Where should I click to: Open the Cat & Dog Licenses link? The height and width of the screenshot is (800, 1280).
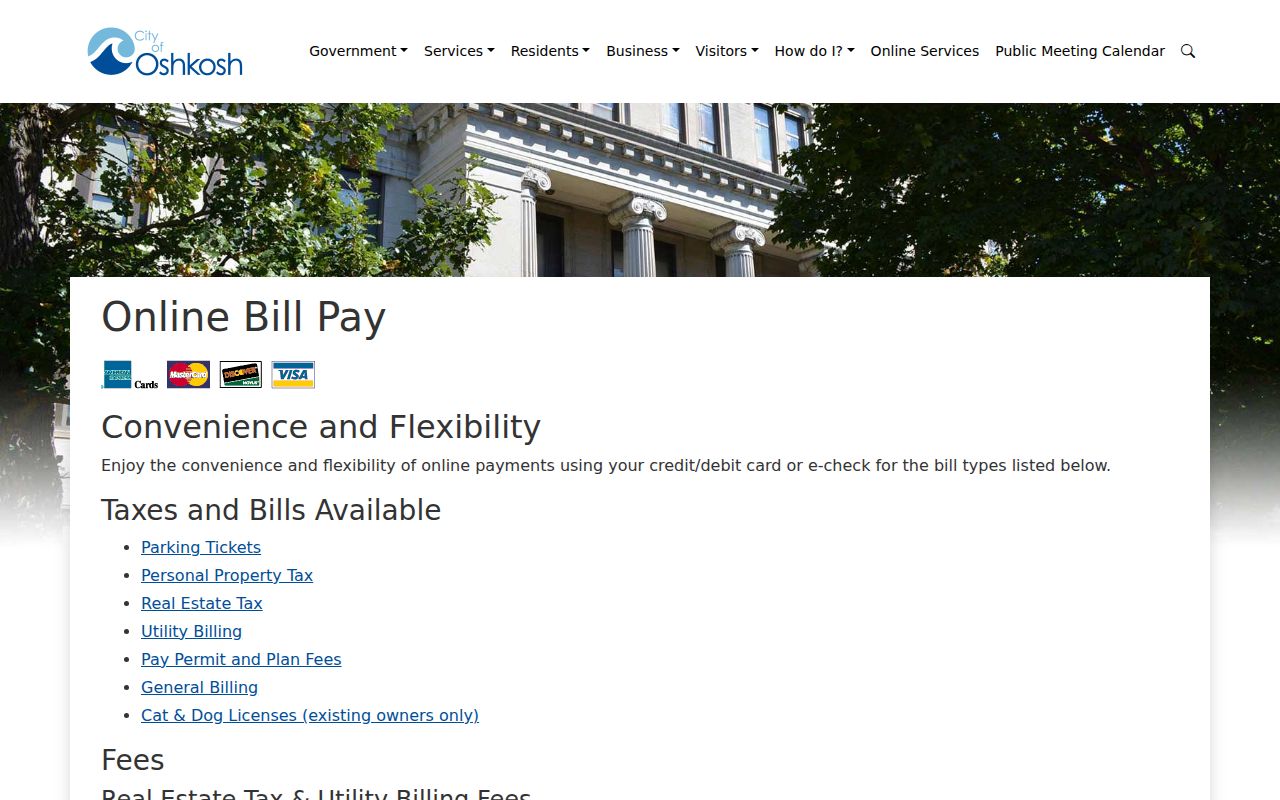point(310,715)
